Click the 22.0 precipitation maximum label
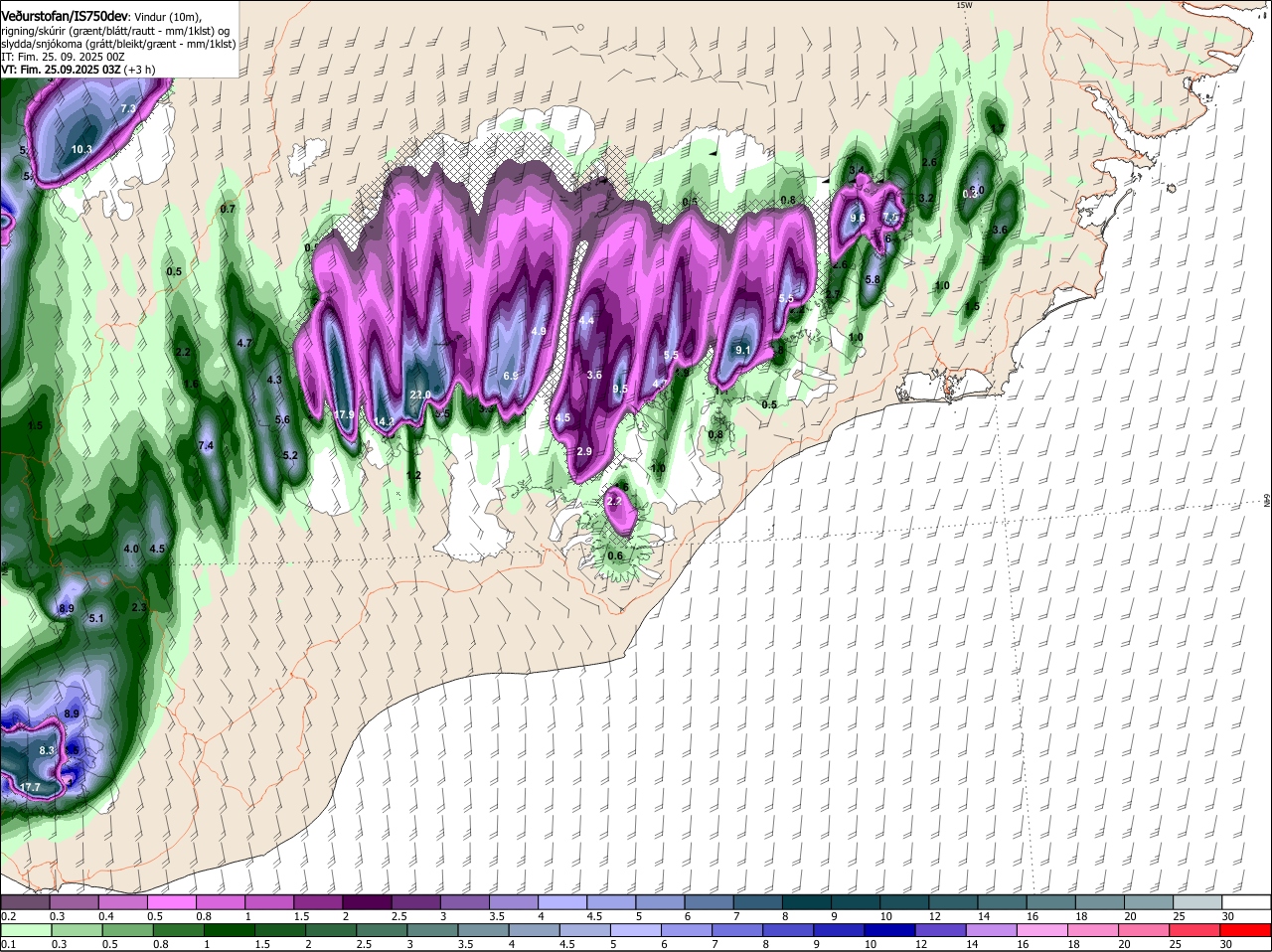This screenshot has width=1272, height=952. point(420,395)
